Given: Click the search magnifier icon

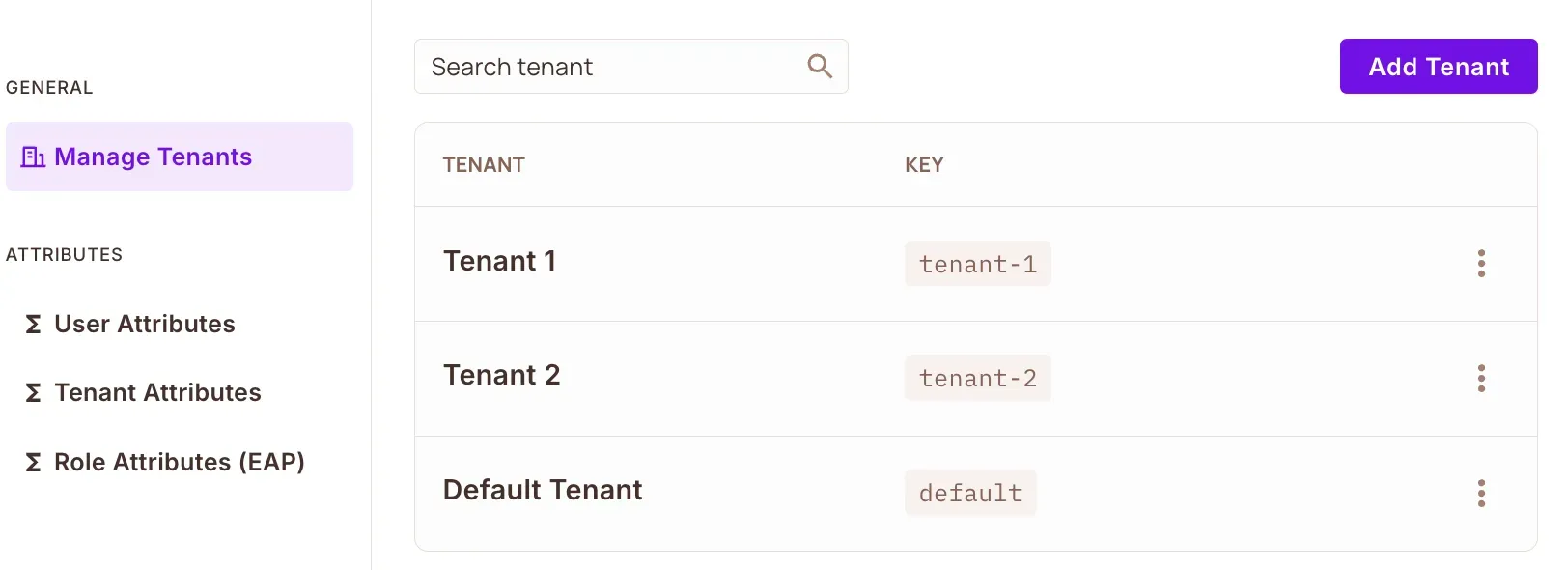Looking at the screenshot, I should click(820, 66).
